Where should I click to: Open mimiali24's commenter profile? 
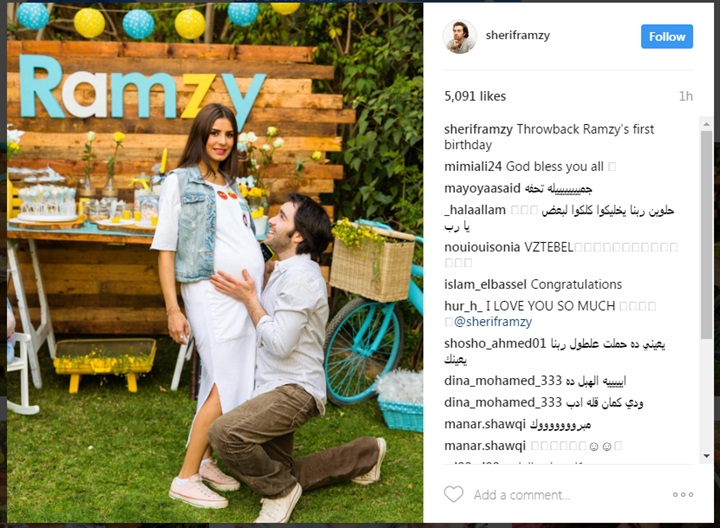tap(472, 167)
